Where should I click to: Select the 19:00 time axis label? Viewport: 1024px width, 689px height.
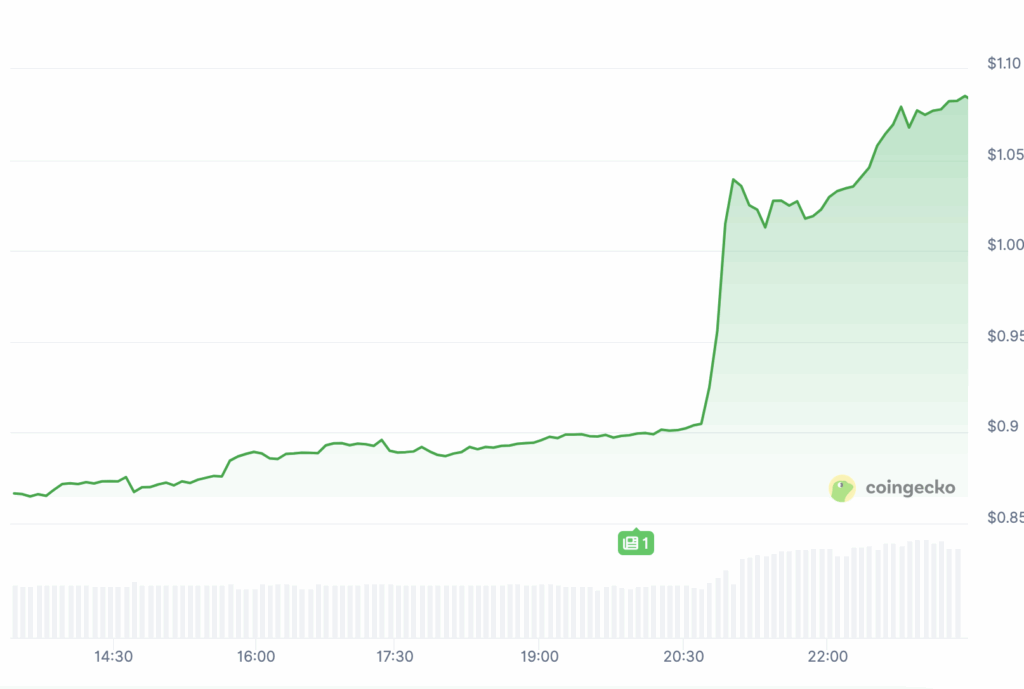pyautogui.click(x=539, y=657)
